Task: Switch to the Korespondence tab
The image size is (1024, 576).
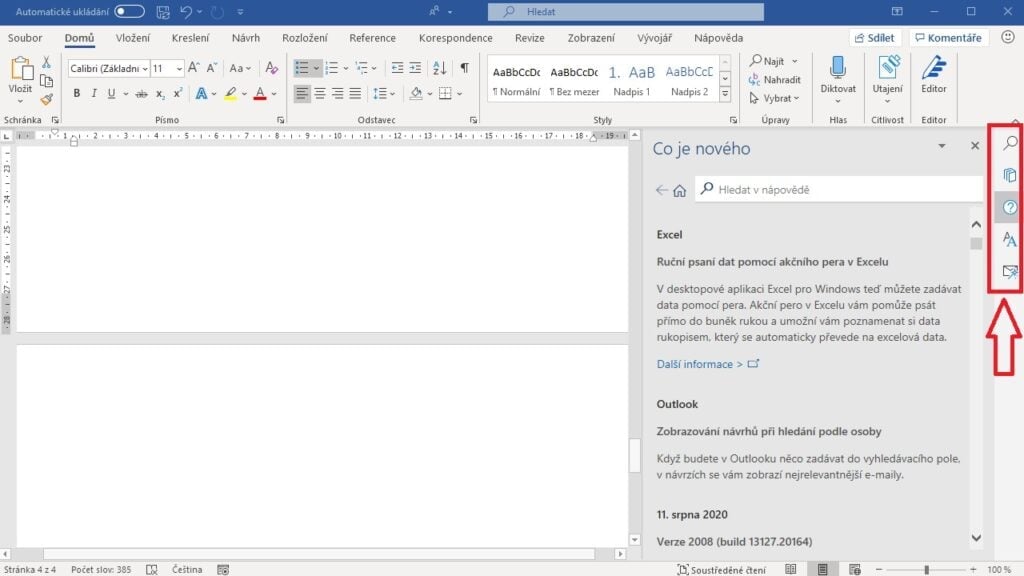Action: coord(456,38)
